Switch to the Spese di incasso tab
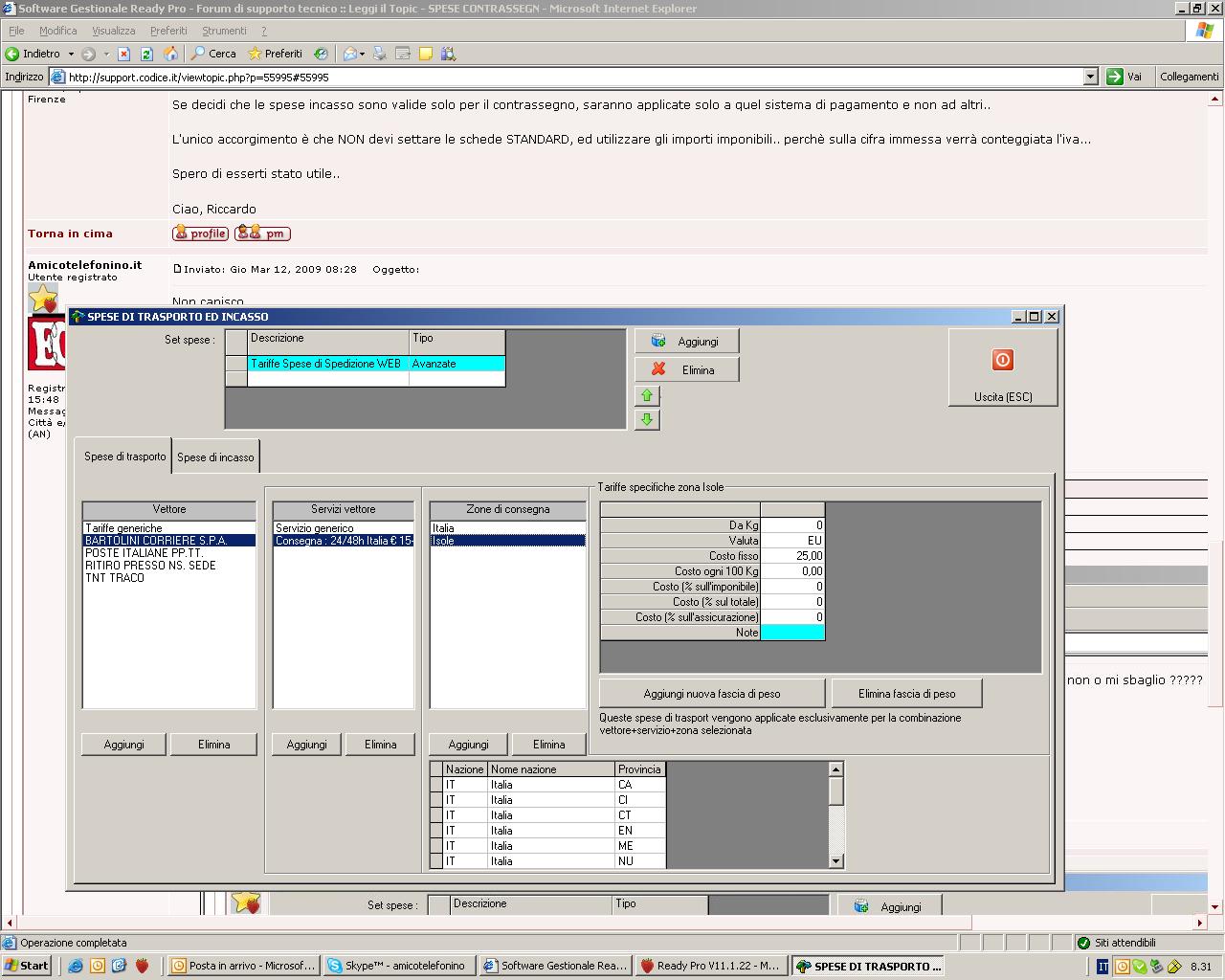The height and width of the screenshot is (980, 1225). (x=215, y=457)
